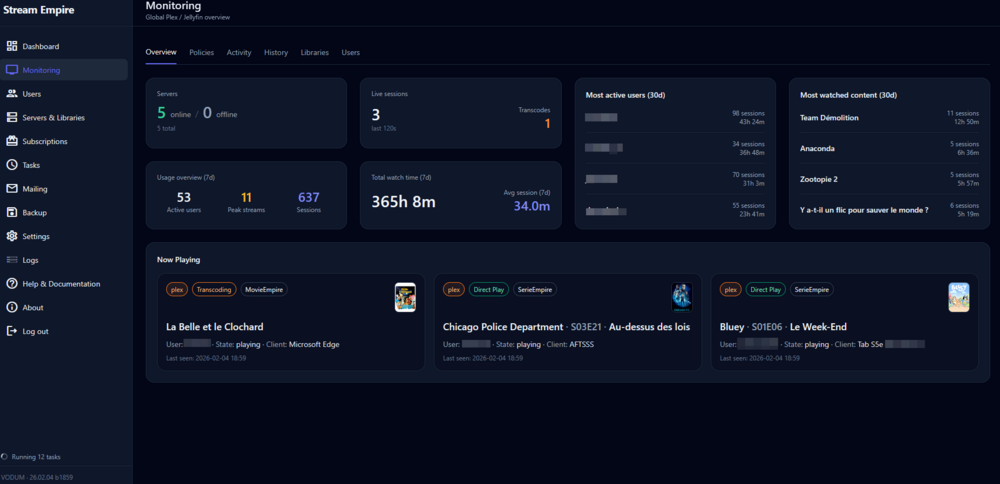
Task: Open Help & Documentation
Action: point(64,283)
